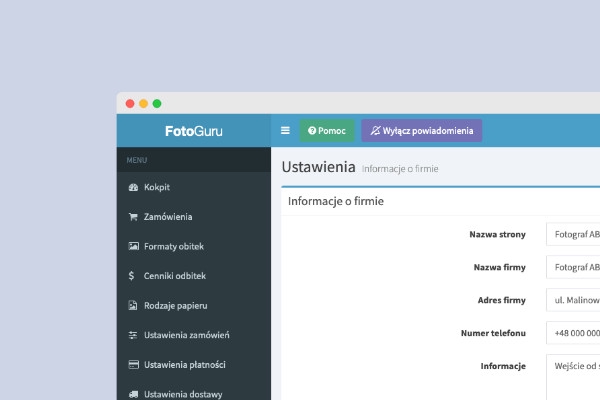The width and height of the screenshot is (600, 400).
Task: Click into the Informacje text area
Action: [573, 377]
